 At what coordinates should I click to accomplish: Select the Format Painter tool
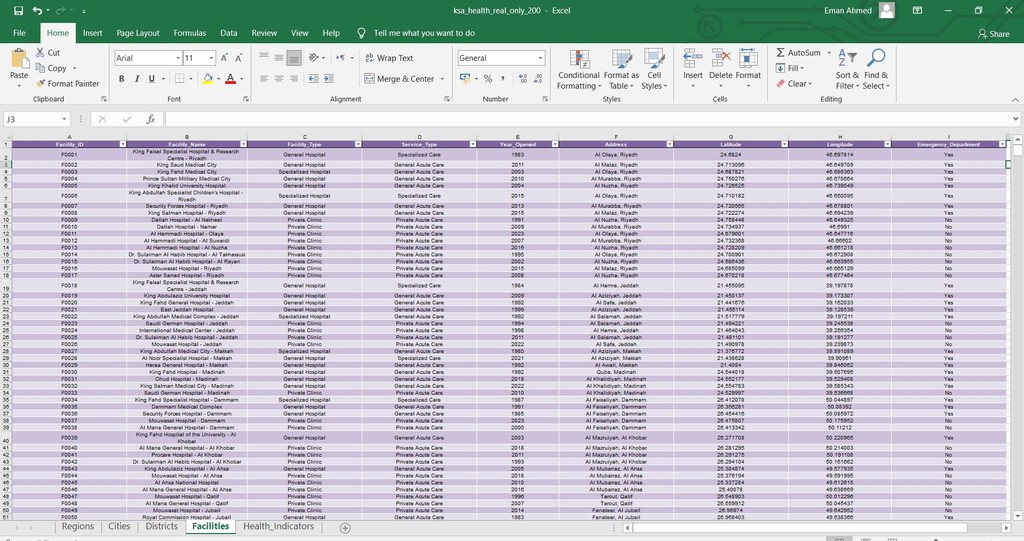(67, 84)
